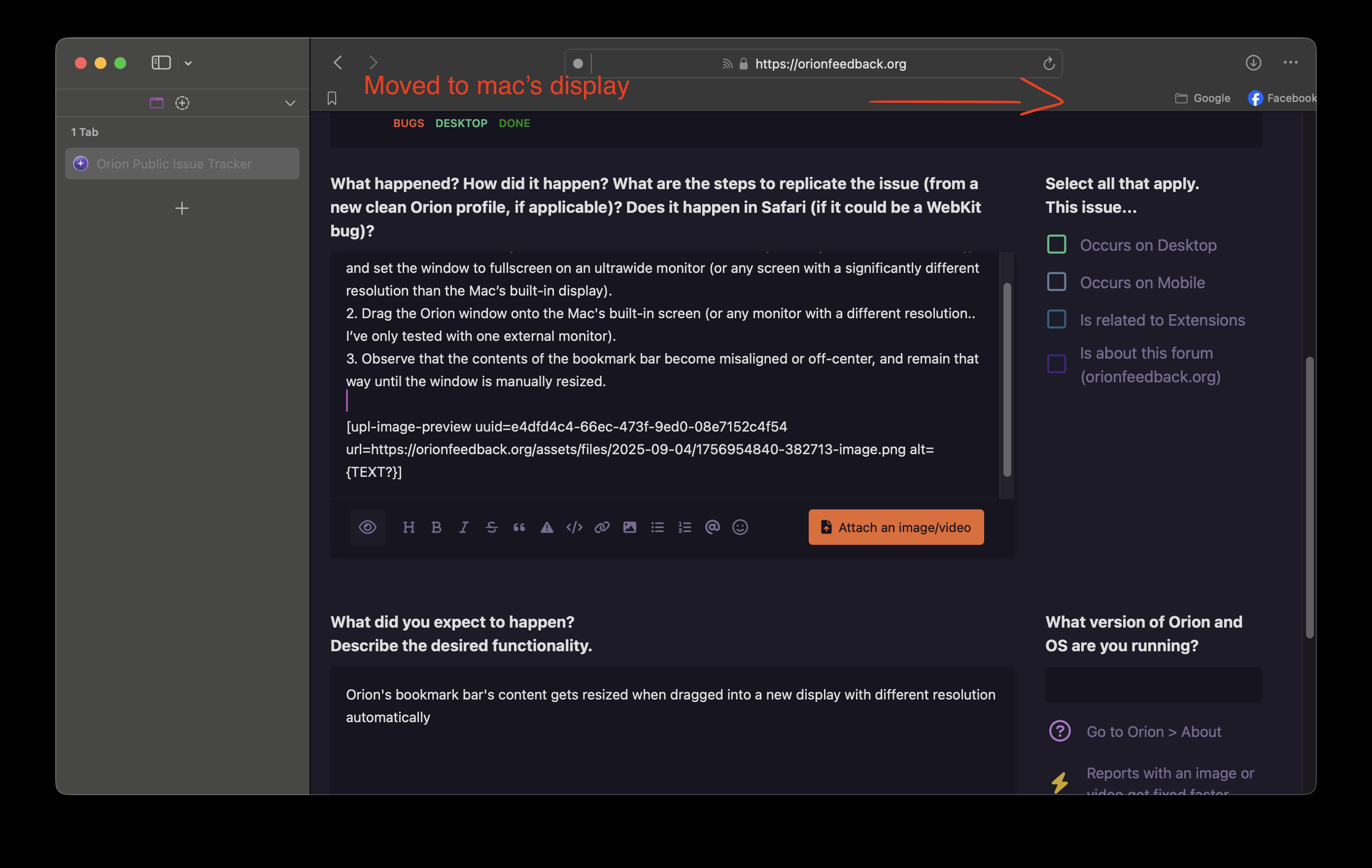
Task: Click the reload page icon in address bar
Action: (1048, 64)
